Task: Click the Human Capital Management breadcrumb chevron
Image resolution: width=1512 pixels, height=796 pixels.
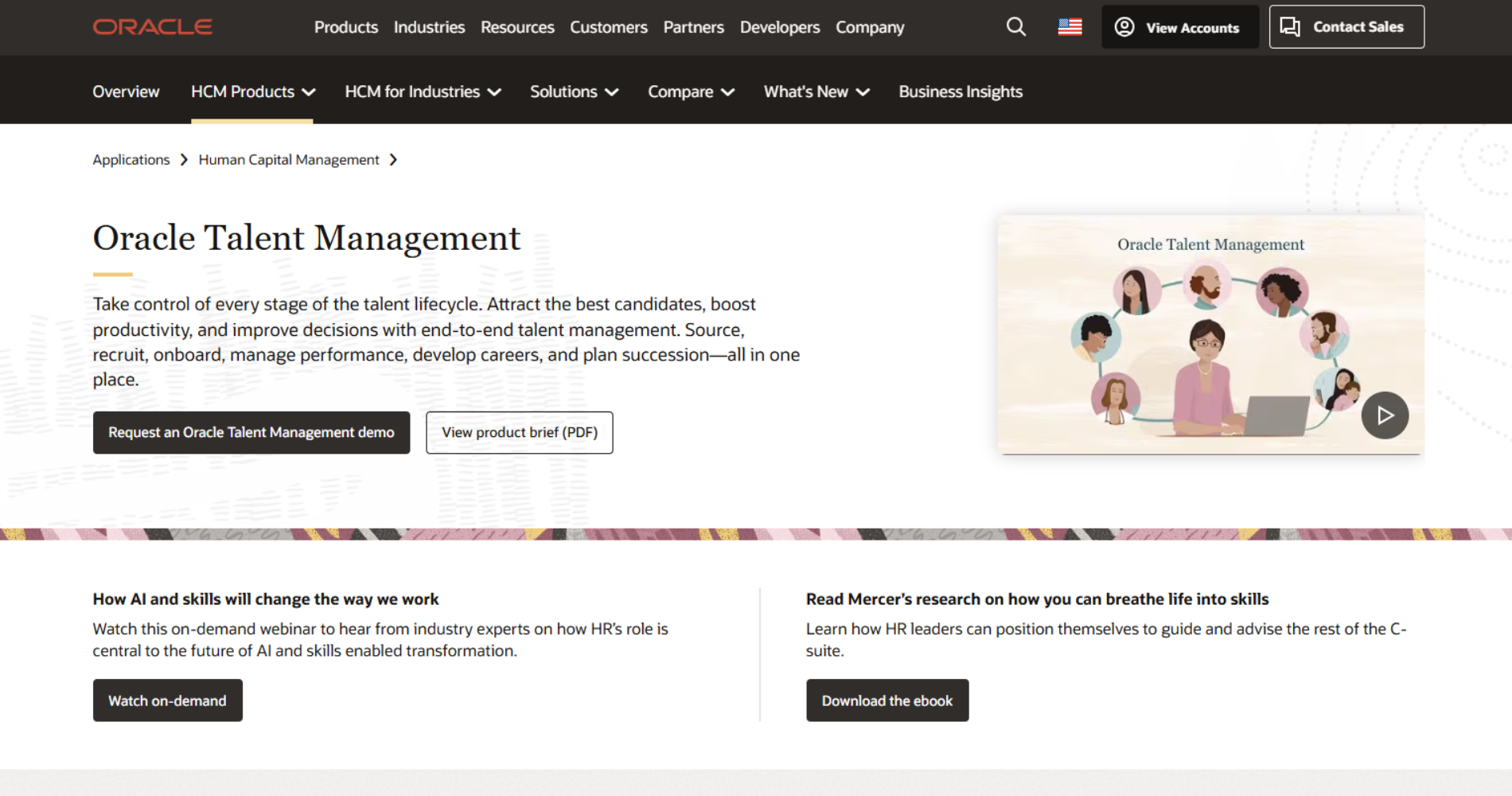Action: pos(393,159)
